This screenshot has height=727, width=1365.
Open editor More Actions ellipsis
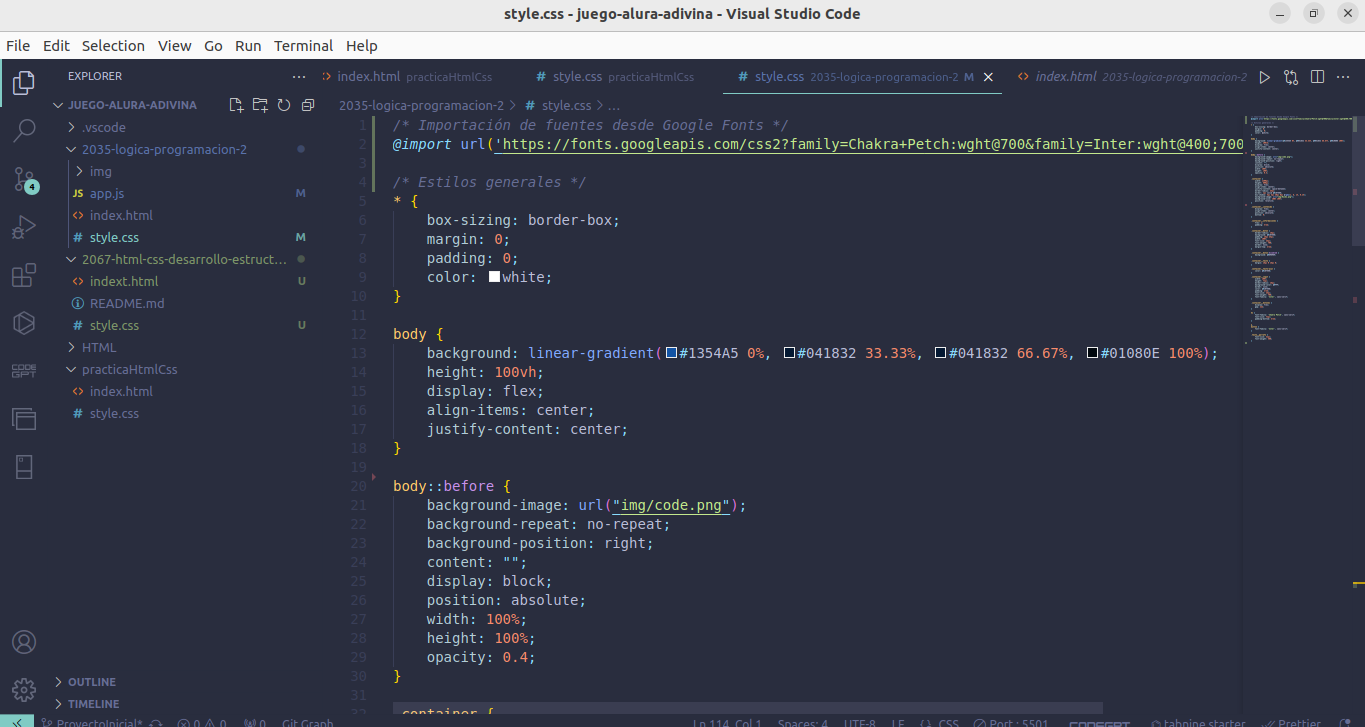(1343, 77)
